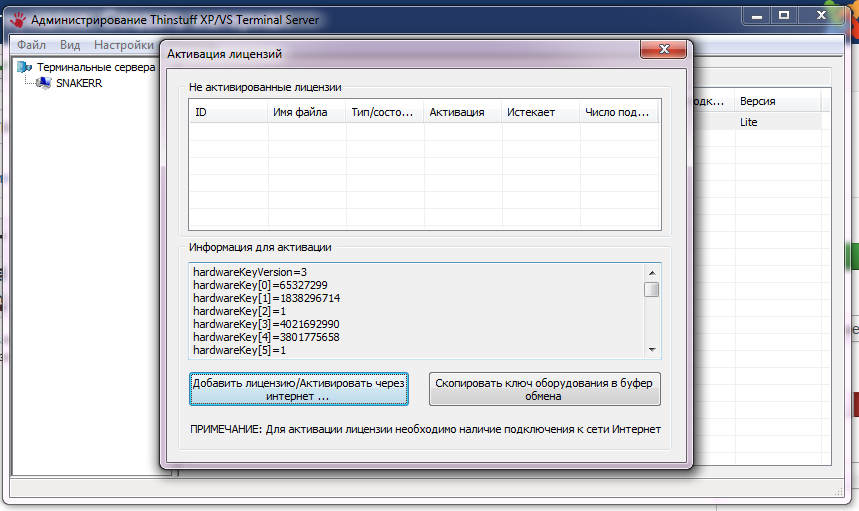The height and width of the screenshot is (511, 859).
Task: Click the hardwareKey[4]=3801775658 line
Action: pyautogui.click(x=266, y=337)
